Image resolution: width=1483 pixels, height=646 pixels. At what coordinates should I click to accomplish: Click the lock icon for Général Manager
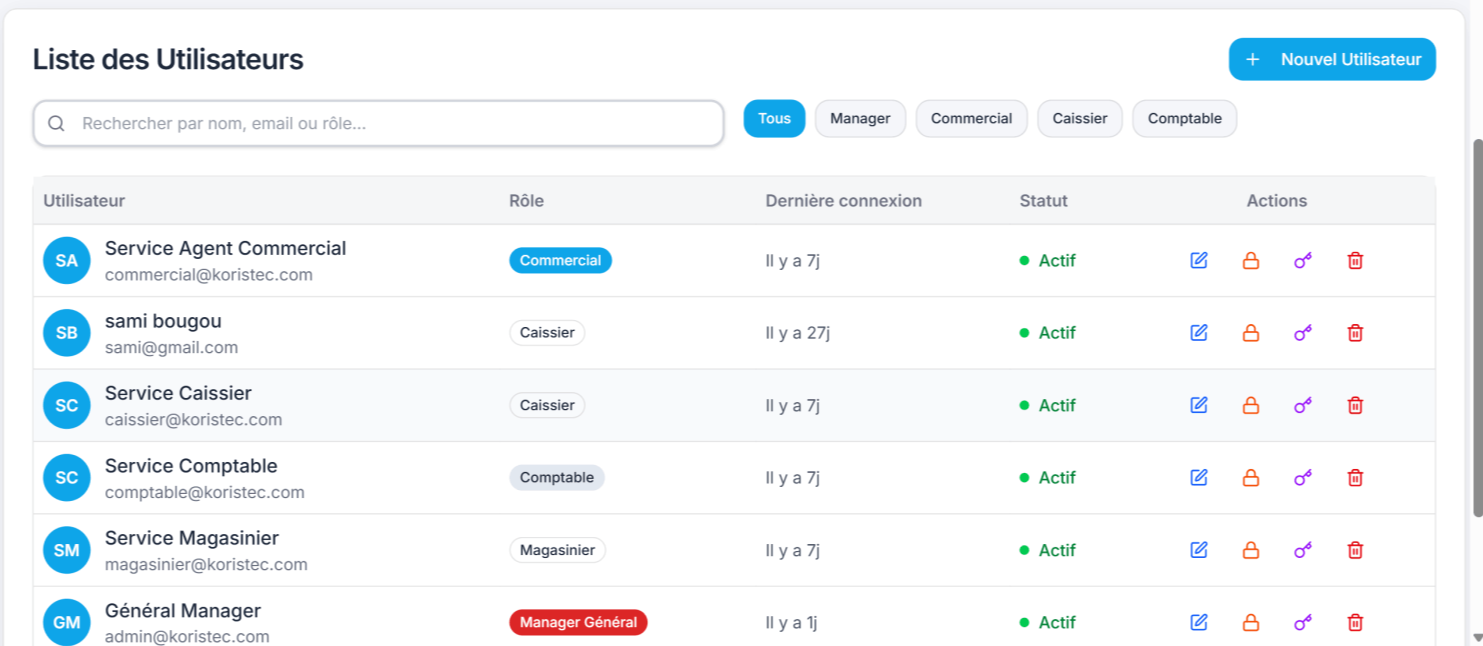tap(1250, 622)
